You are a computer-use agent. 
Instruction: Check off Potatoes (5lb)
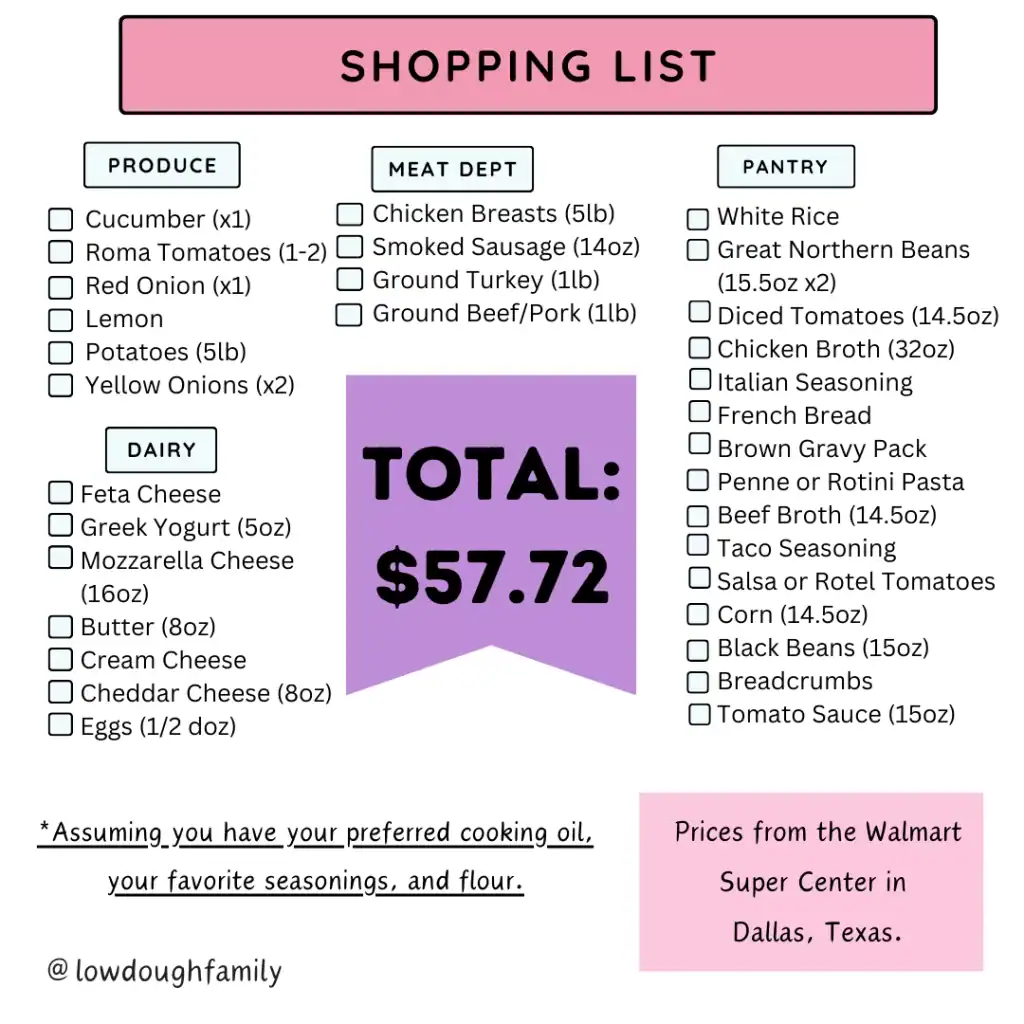61,352
